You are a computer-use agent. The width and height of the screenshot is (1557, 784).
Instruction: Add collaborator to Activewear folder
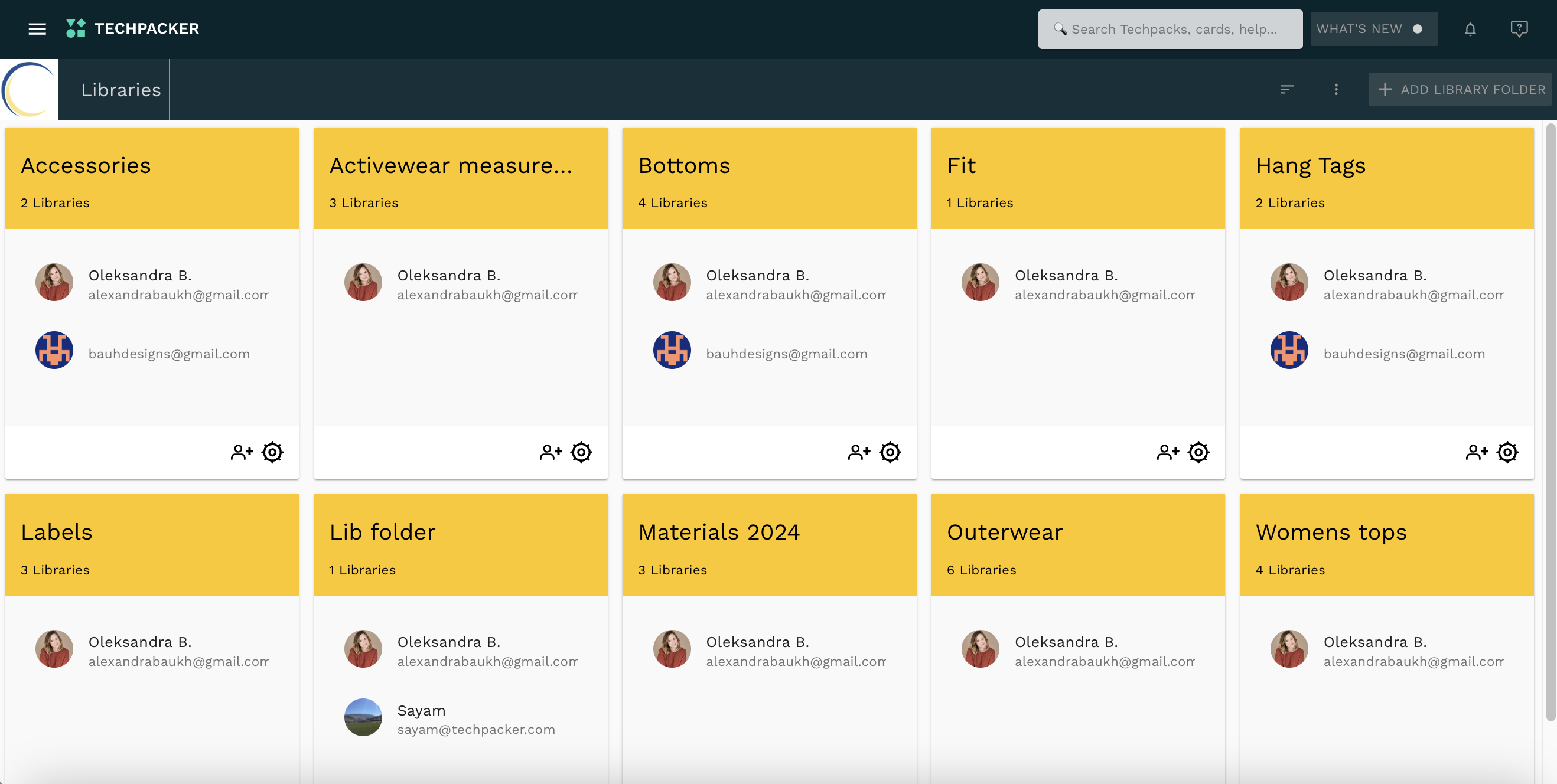pos(551,452)
